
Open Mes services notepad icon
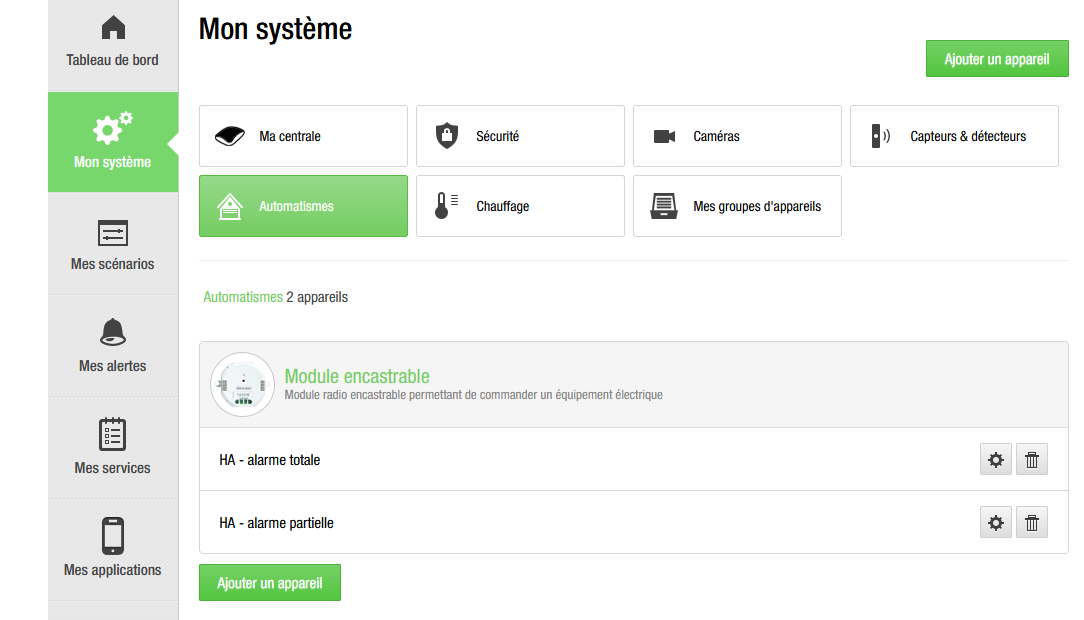[113, 434]
